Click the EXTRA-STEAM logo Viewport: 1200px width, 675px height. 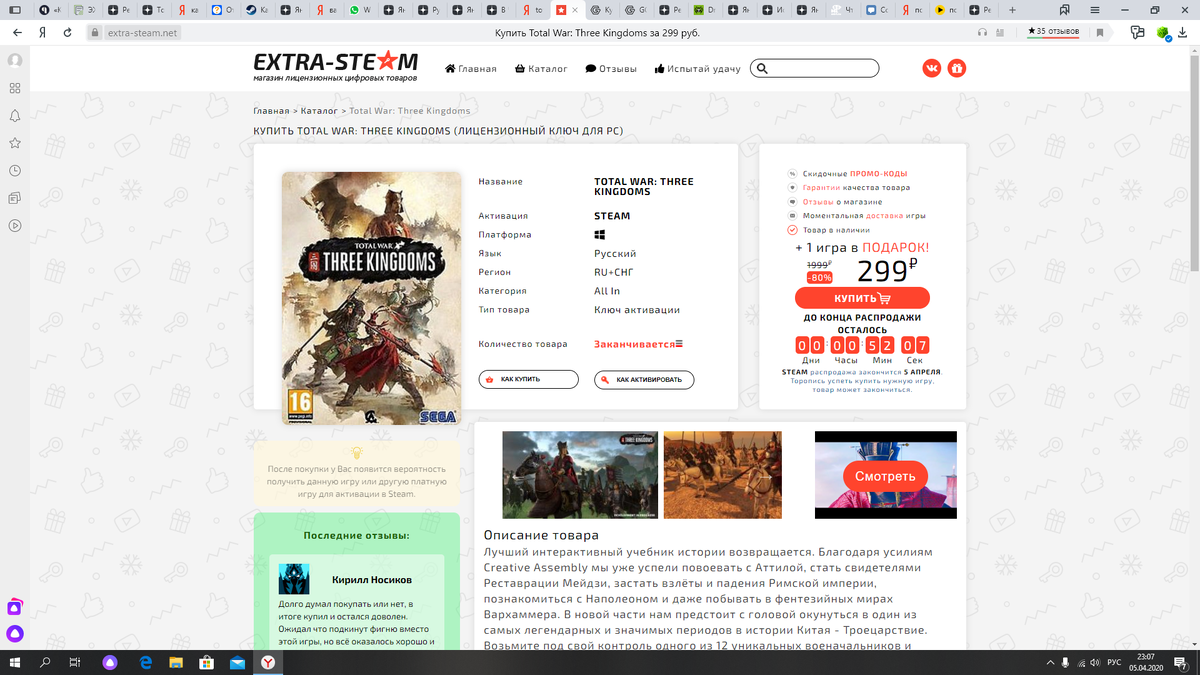pos(336,66)
